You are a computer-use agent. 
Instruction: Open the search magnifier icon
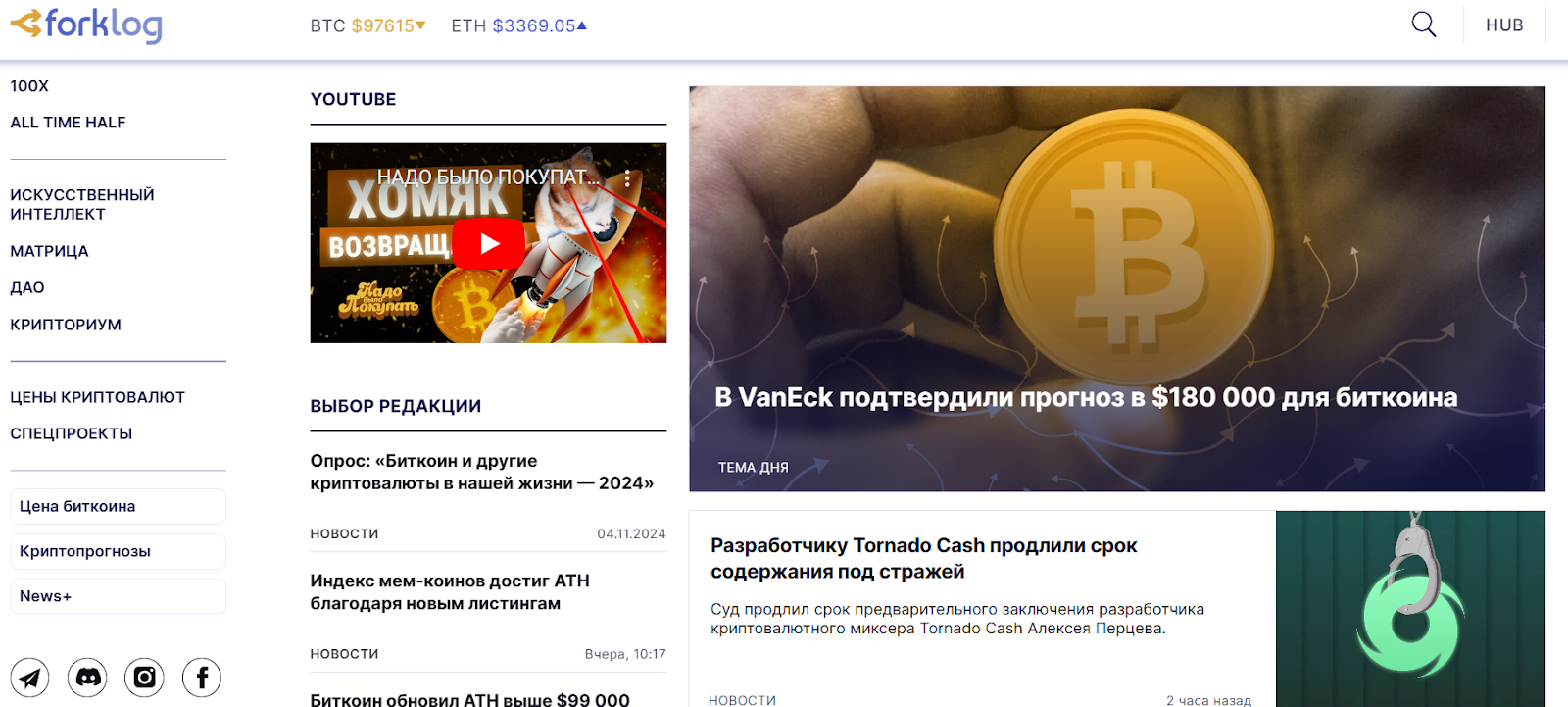1423,25
